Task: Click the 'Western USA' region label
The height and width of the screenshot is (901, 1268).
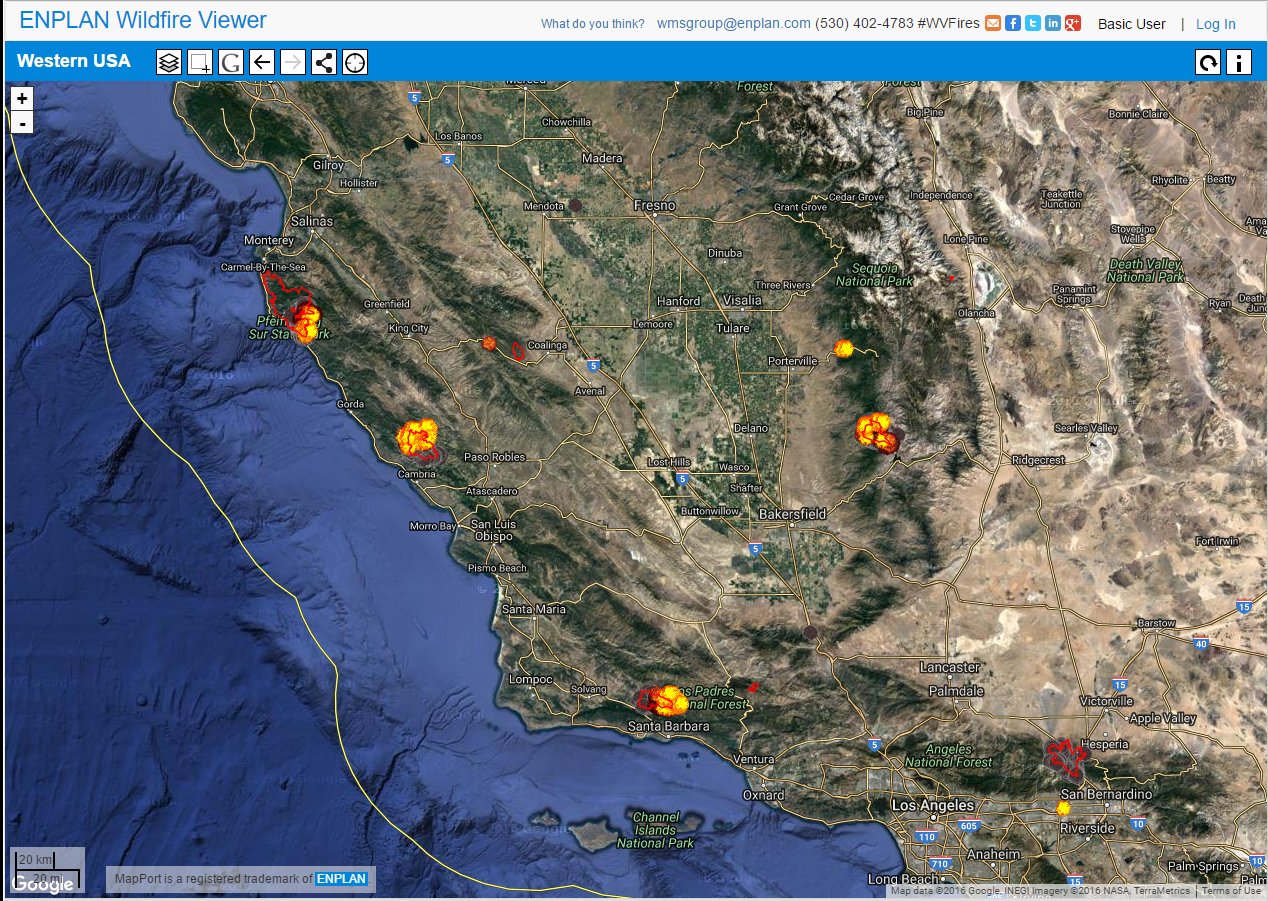Action: (x=74, y=61)
